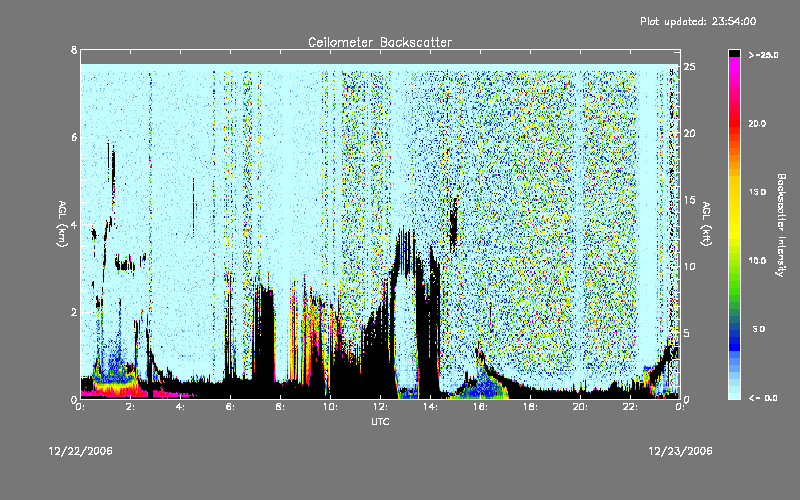Click the "15" tick on kft axis
The image size is (800, 500).
click(x=690, y=200)
